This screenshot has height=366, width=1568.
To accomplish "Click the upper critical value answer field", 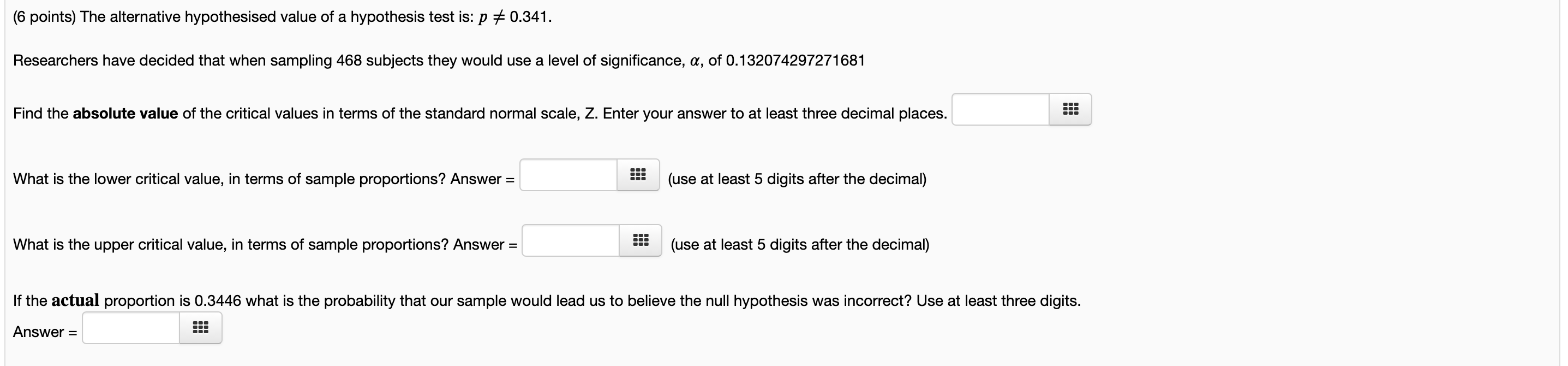I will coord(571,241).
